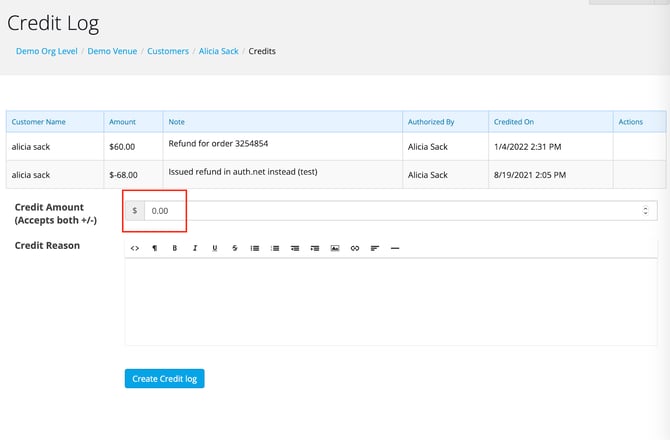Insert a horizontal line
Image resolution: width=670 pixels, height=440 pixels.
pyautogui.click(x=395, y=248)
